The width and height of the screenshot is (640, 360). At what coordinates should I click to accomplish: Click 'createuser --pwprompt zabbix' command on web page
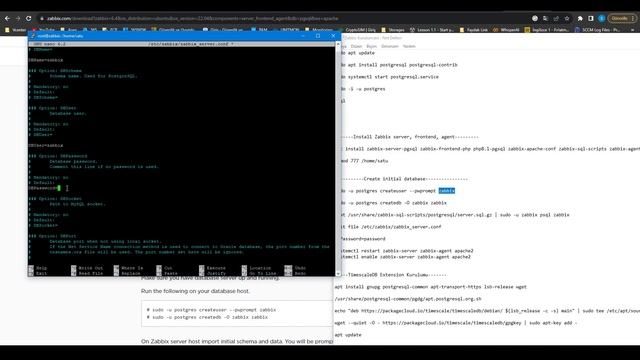[211, 310]
